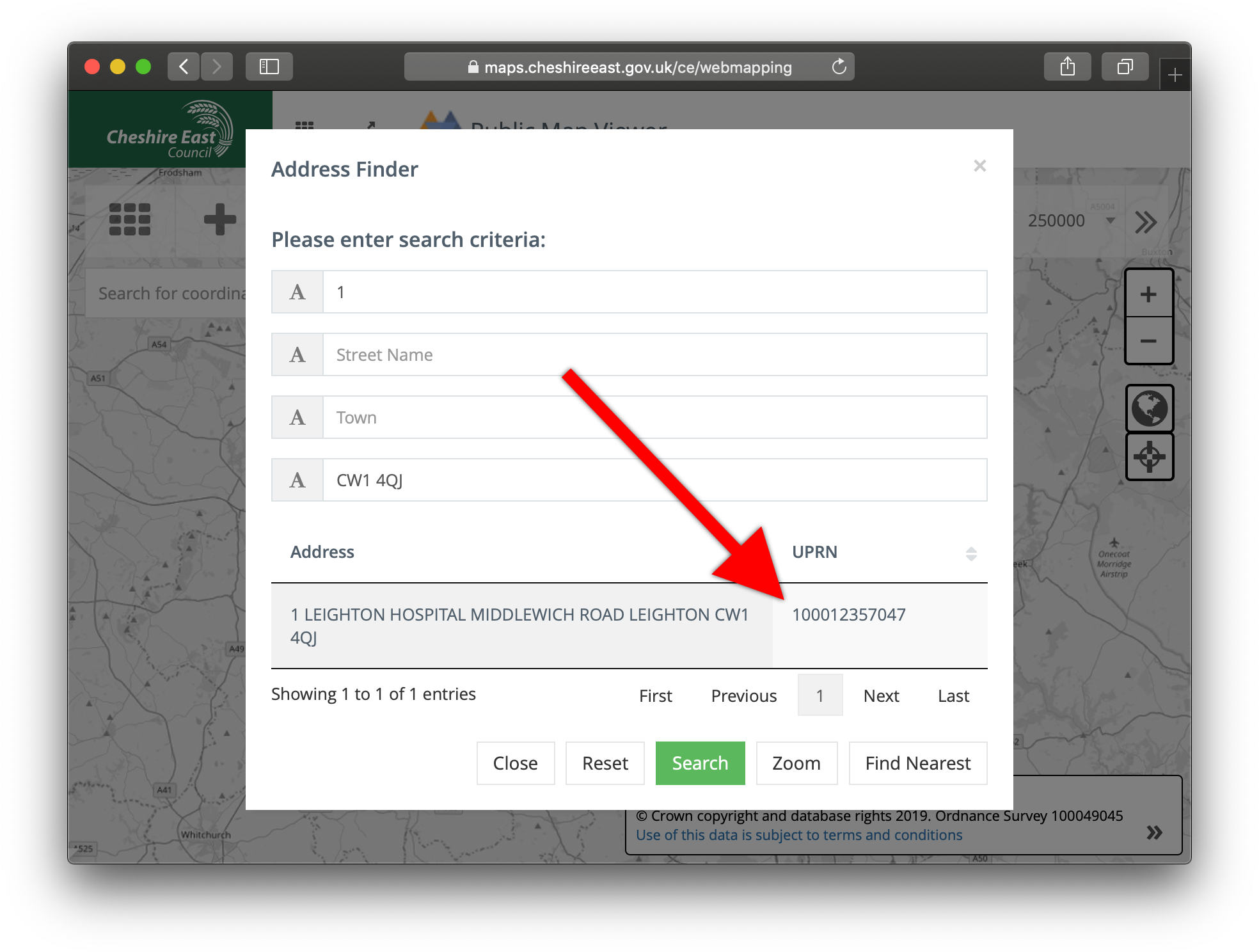This screenshot has width=1259, height=952.
Task: Click the globe full extent icon
Action: point(1149,408)
